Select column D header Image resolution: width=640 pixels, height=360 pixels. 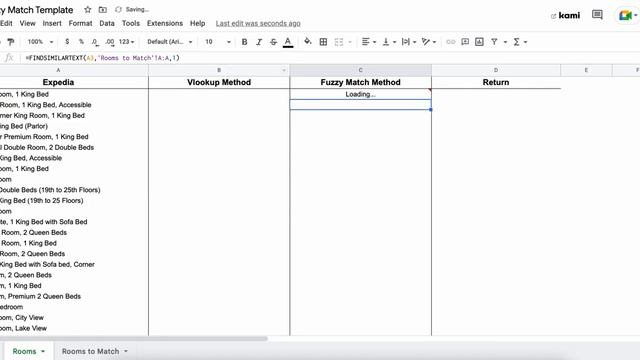pos(496,70)
